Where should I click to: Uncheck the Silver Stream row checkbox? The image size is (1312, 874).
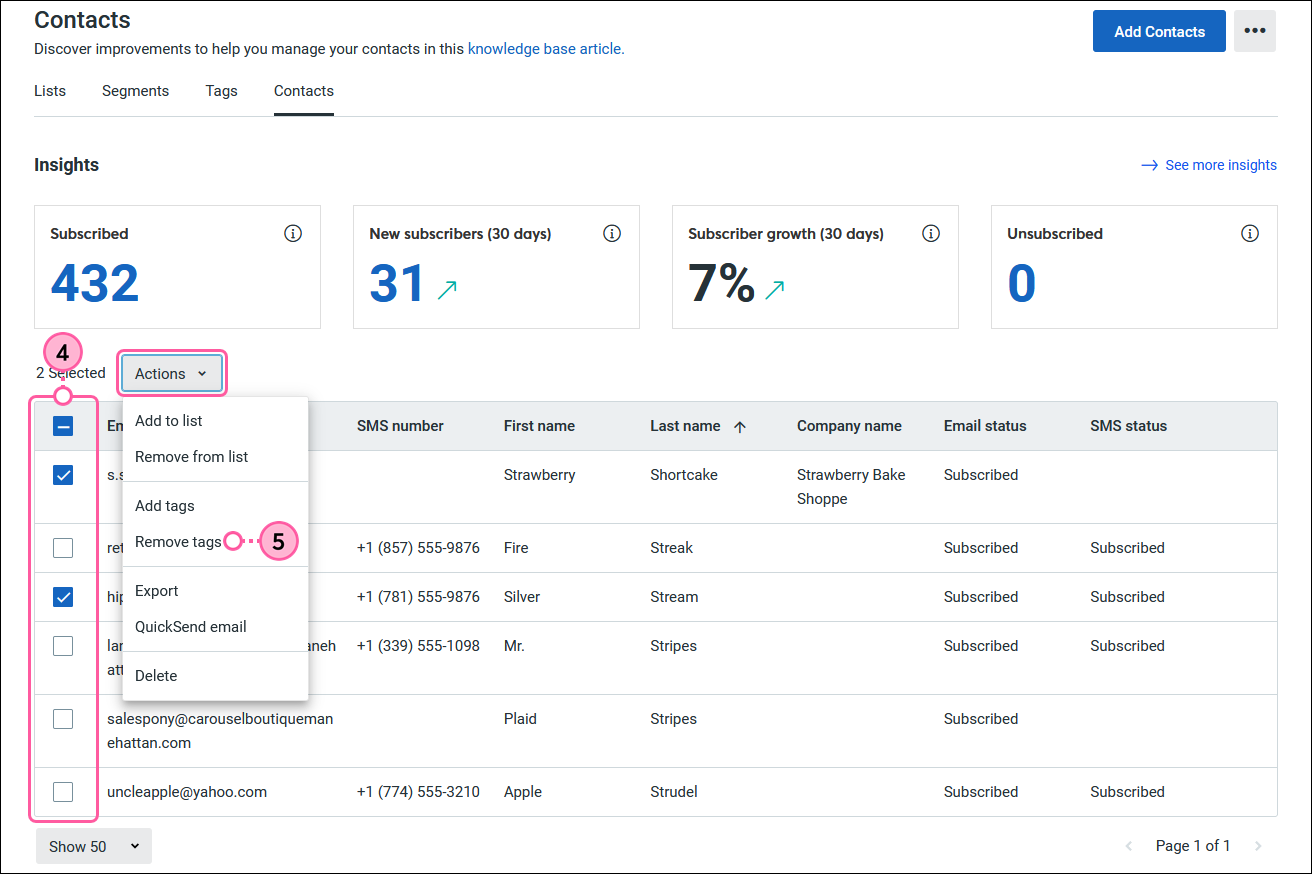pyautogui.click(x=63, y=597)
